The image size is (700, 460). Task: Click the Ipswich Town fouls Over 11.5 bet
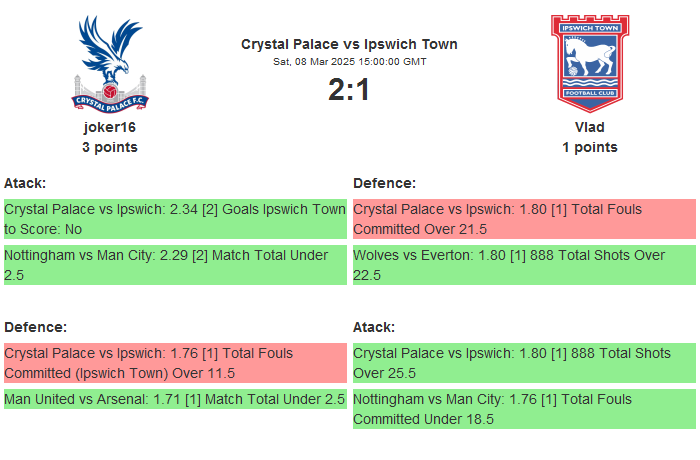175,363
